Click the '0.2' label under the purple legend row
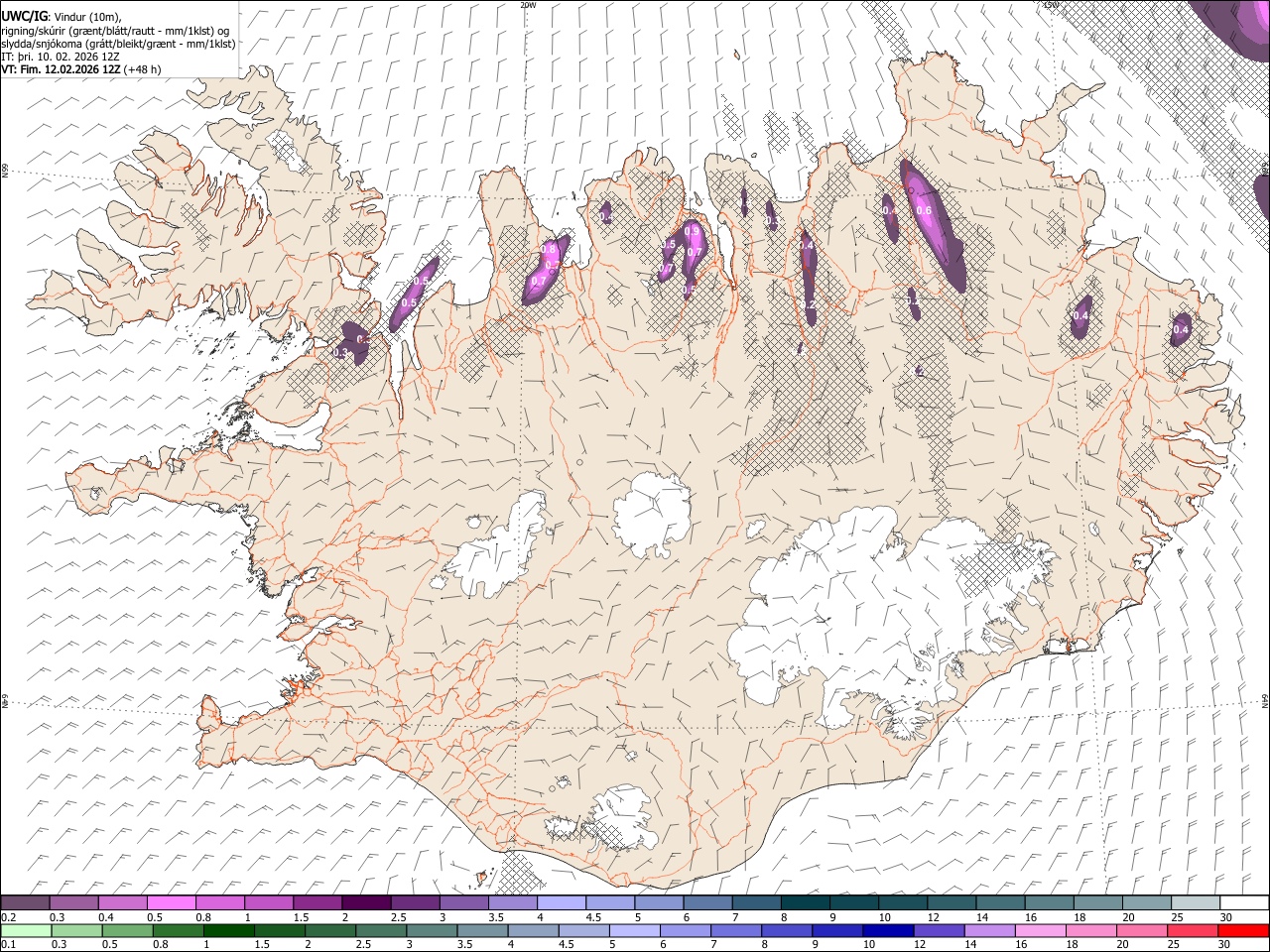 click(x=8, y=917)
